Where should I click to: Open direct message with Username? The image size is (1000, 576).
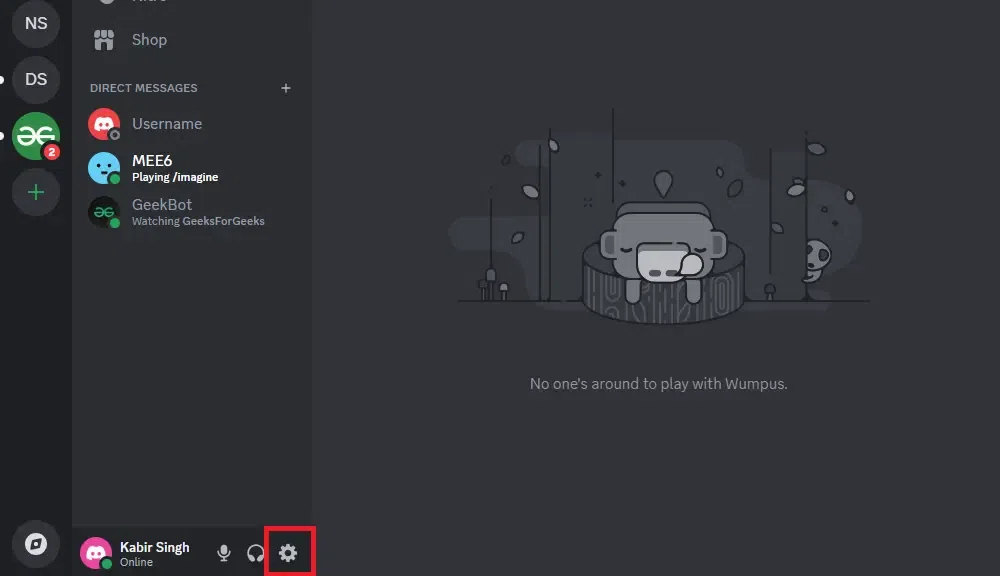[192, 124]
